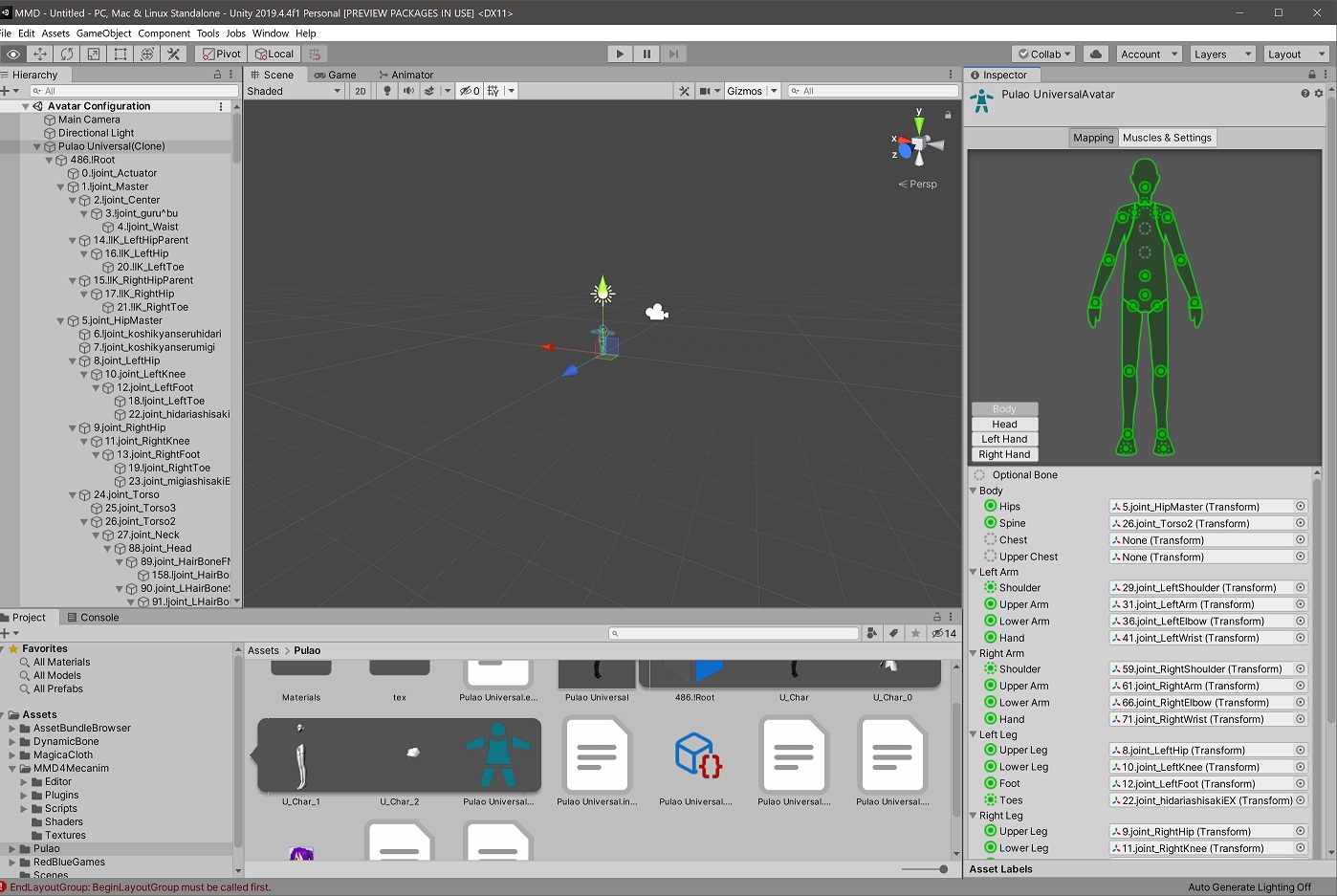Viewport: 1337px width, 896px height.
Task: Show Left Hand mapping view
Action: 1004,440
